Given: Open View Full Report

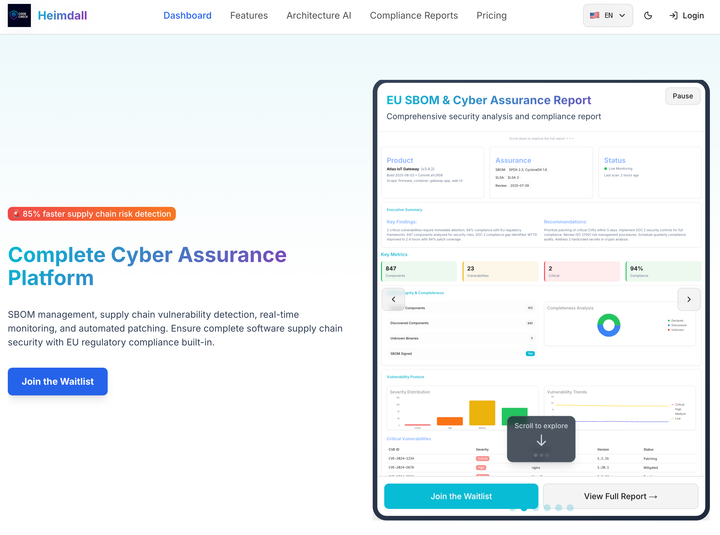Looking at the screenshot, I should 620,496.
